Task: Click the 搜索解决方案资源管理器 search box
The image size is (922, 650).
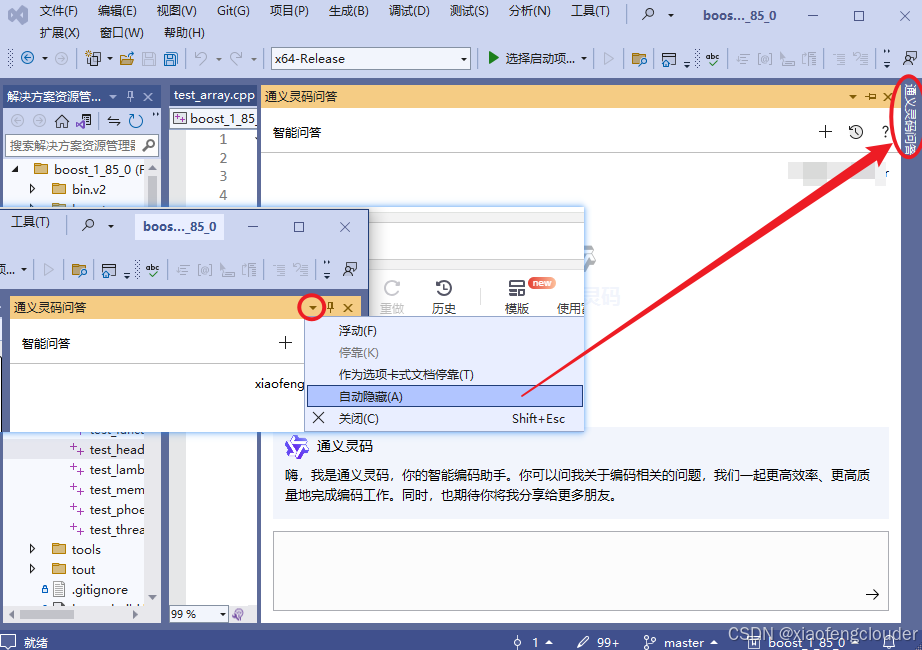Action: click(82, 145)
